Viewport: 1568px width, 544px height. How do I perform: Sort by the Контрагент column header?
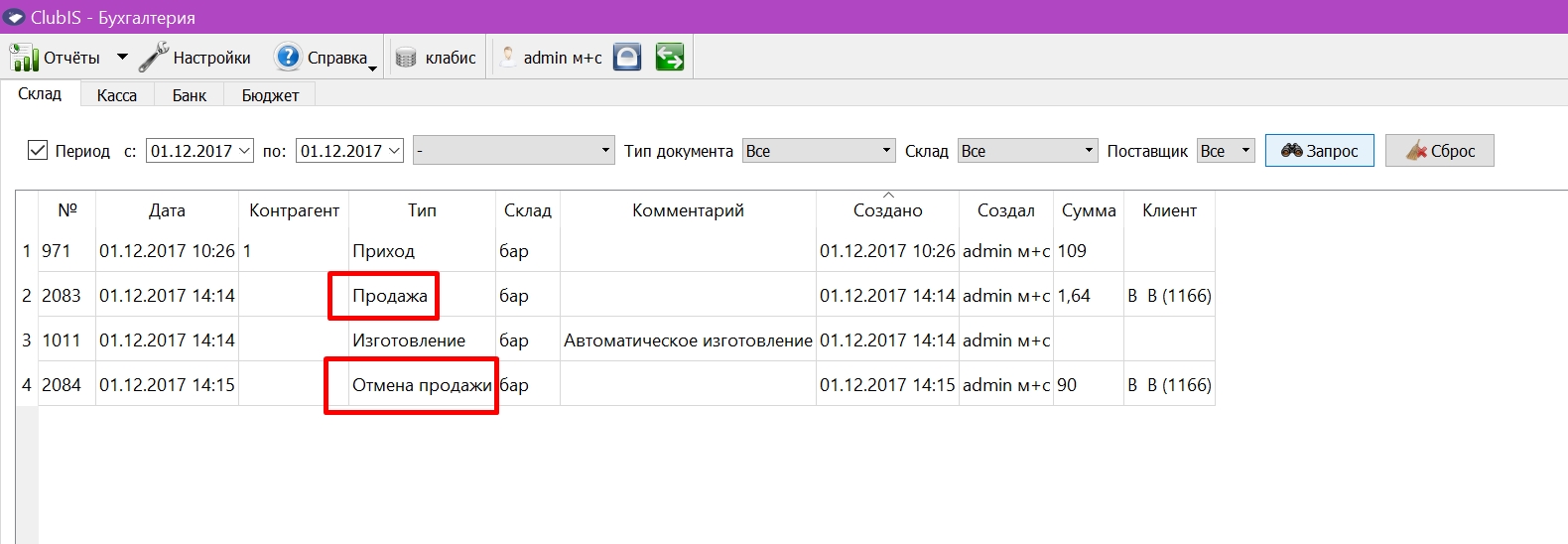[x=294, y=210]
